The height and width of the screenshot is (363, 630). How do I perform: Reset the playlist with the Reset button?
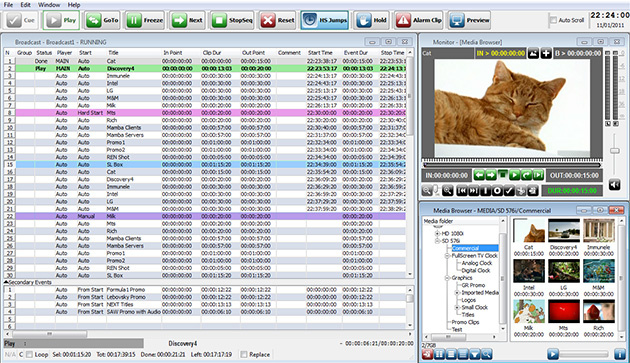click(x=278, y=20)
